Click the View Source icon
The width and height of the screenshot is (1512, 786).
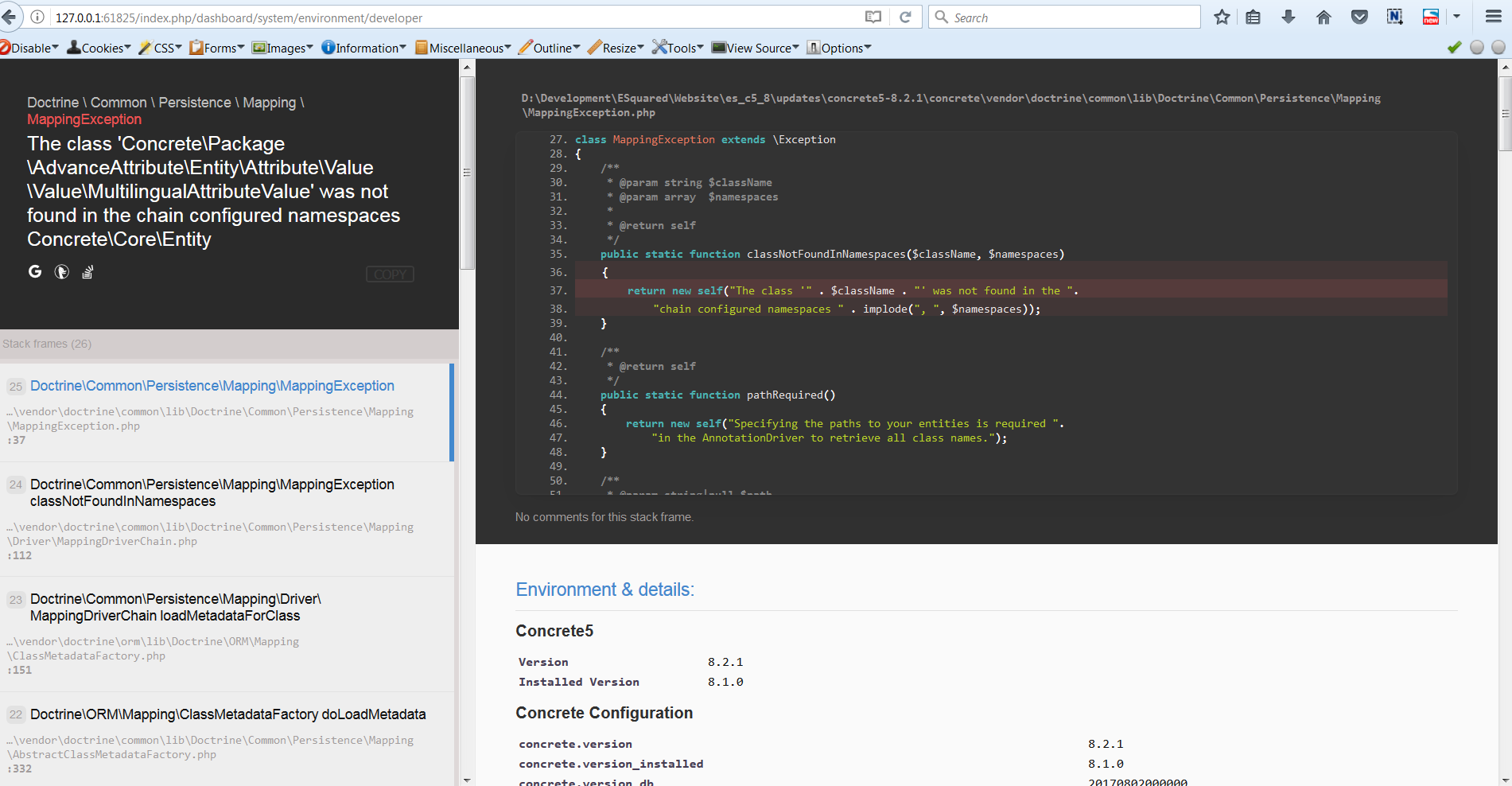click(x=718, y=48)
